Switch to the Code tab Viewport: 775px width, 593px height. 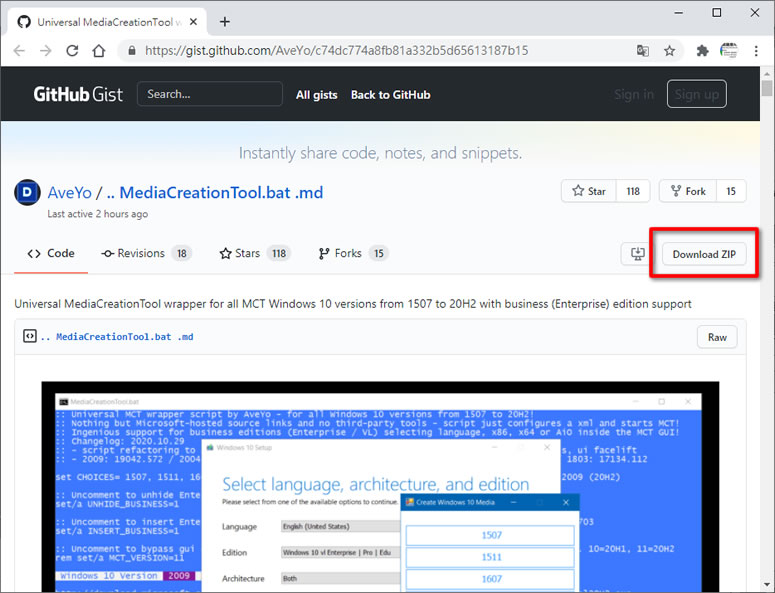51,254
